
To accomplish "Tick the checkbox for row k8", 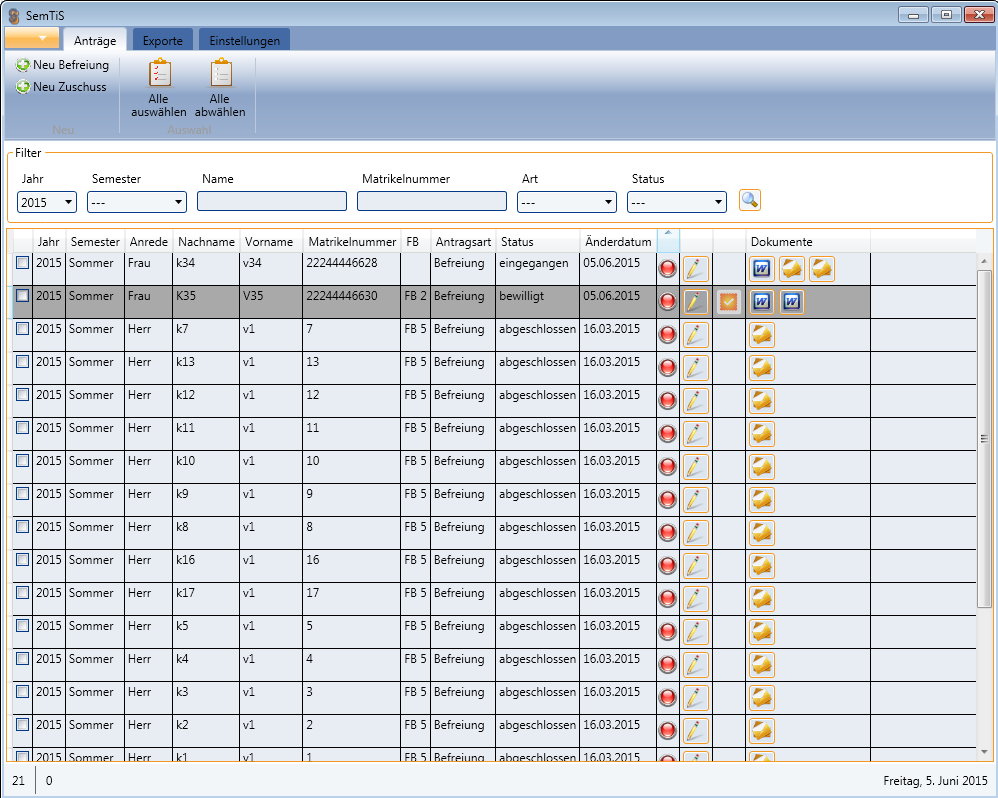I will click(22, 527).
